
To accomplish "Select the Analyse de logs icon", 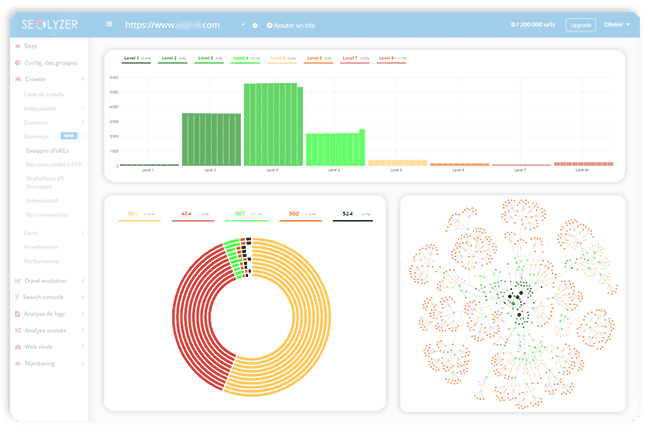I will [x=17, y=313].
